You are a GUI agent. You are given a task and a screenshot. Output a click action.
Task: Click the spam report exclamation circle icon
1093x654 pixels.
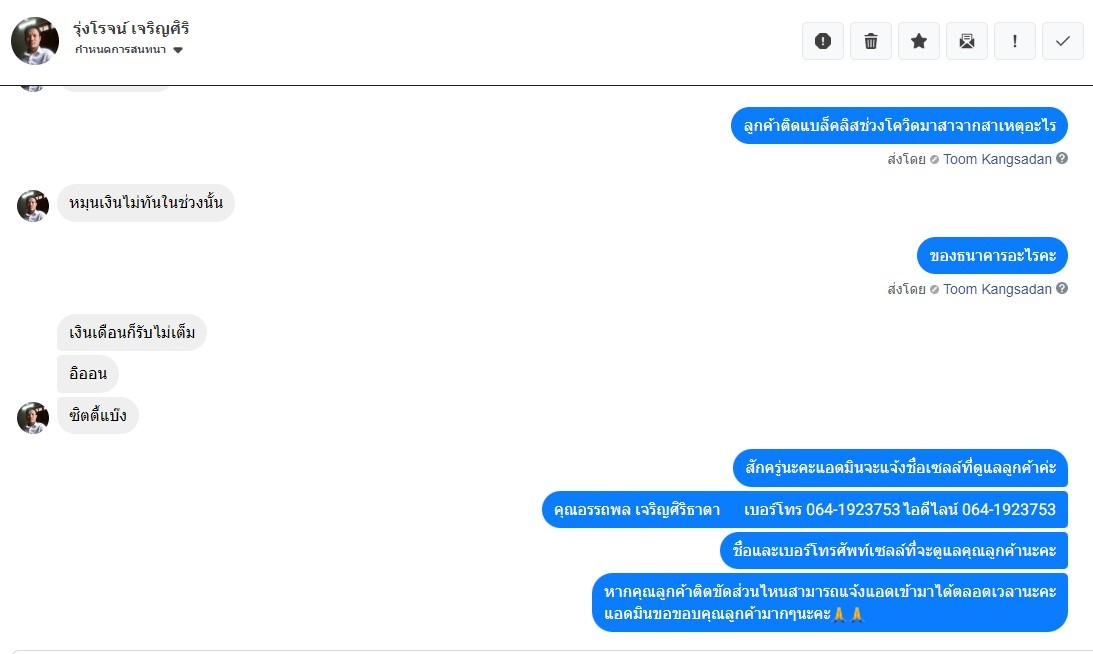[823, 41]
